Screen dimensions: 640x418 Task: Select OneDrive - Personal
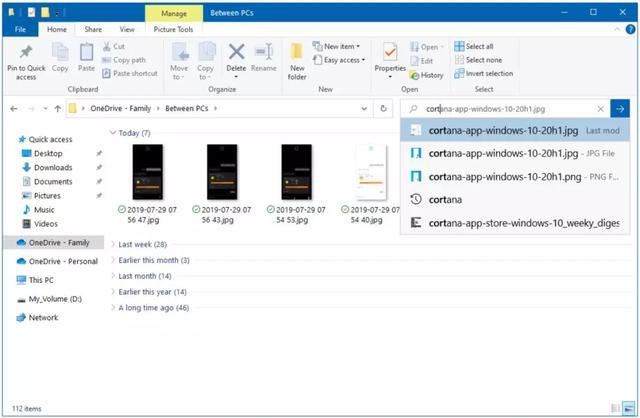[x=57, y=261]
